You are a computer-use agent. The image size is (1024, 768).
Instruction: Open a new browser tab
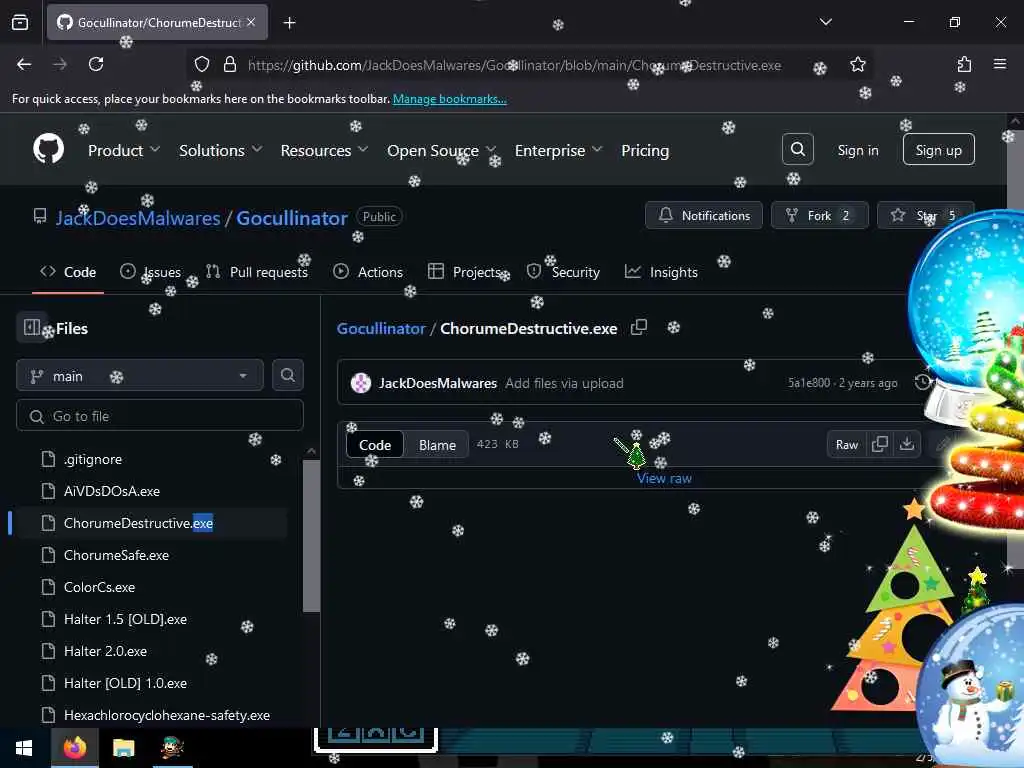point(289,23)
